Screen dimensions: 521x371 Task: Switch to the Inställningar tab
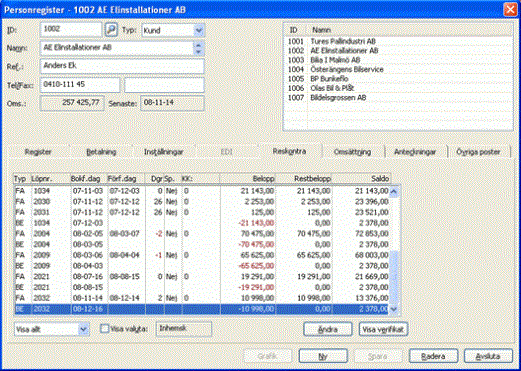tap(163, 152)
